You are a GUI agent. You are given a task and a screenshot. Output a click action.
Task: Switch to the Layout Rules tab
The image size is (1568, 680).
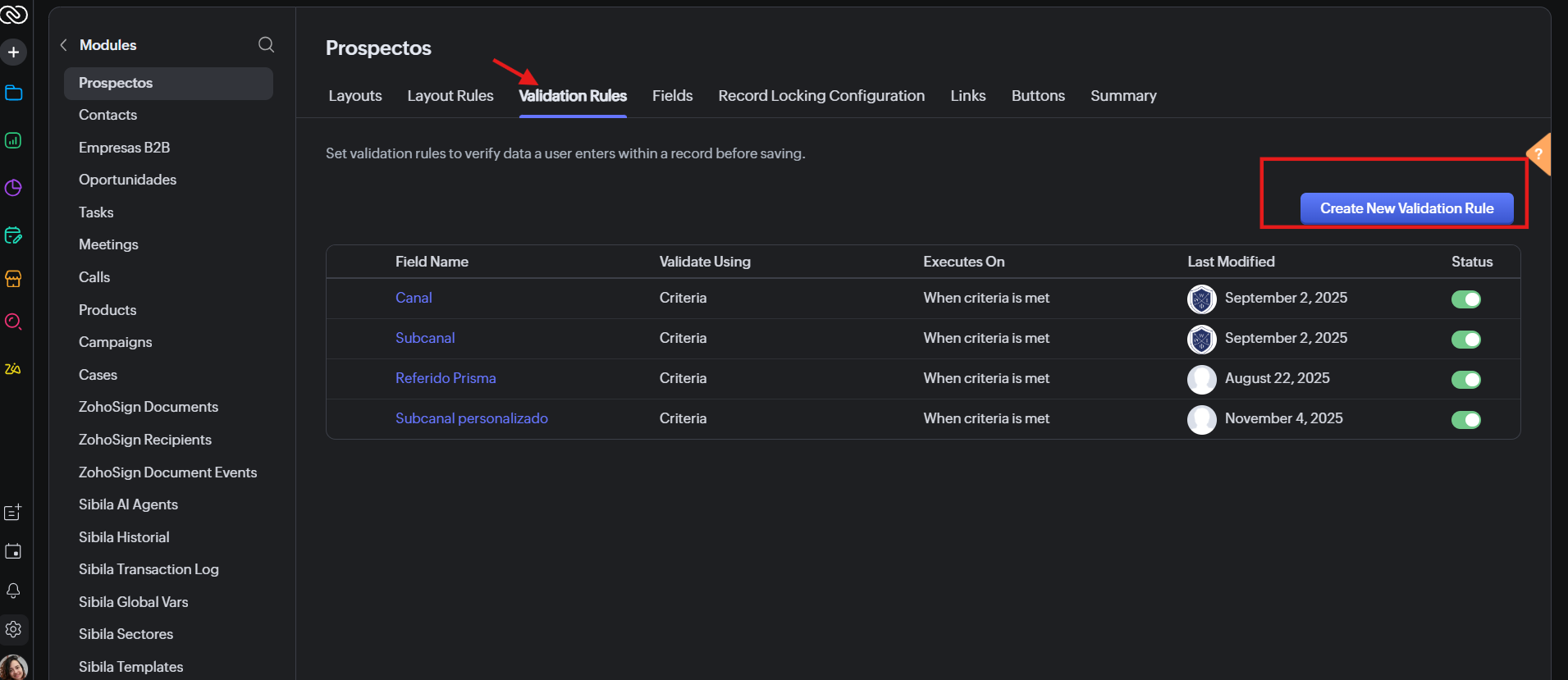pos(450,96)
